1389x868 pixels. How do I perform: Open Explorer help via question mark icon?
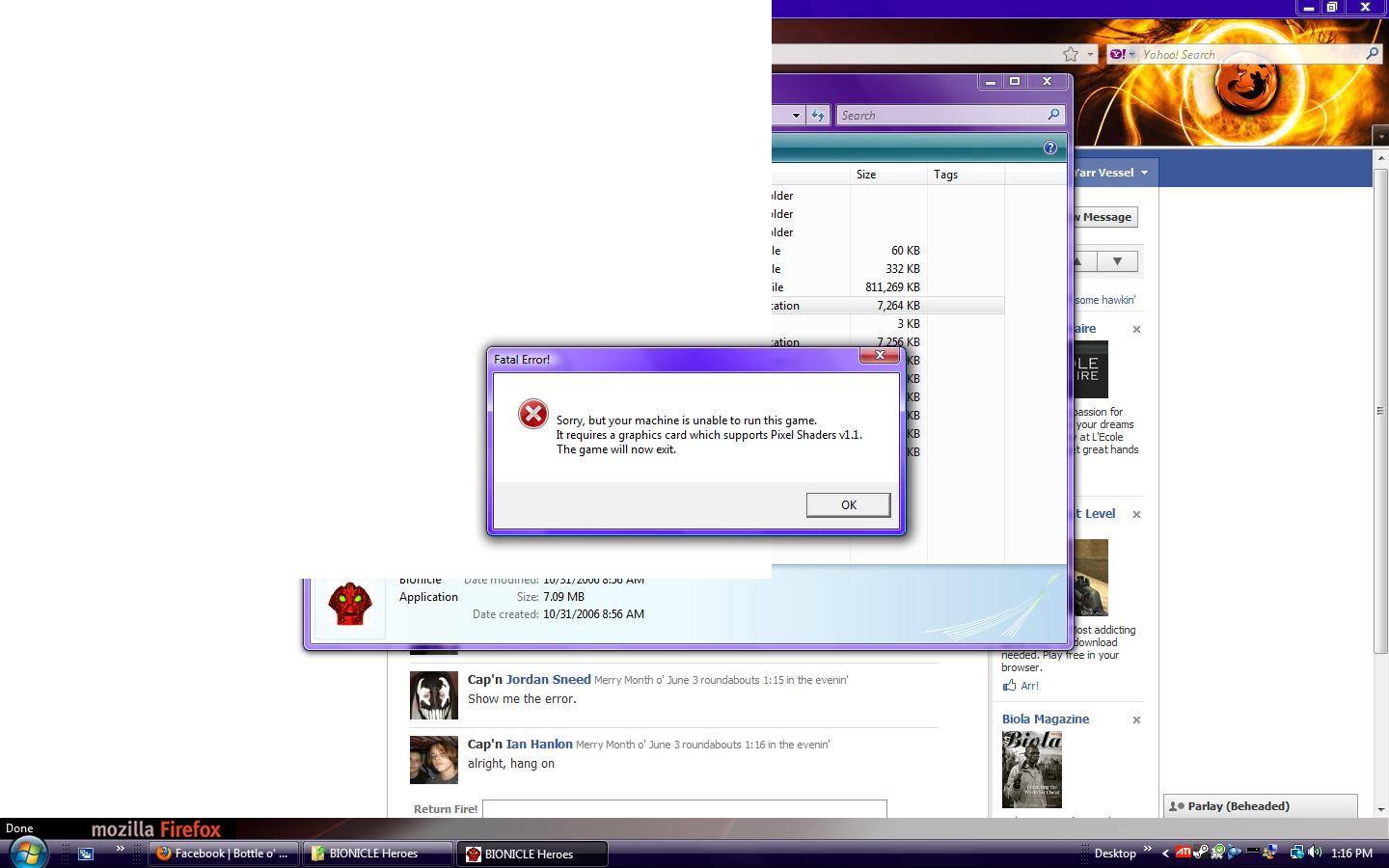tap(1049, 148)
